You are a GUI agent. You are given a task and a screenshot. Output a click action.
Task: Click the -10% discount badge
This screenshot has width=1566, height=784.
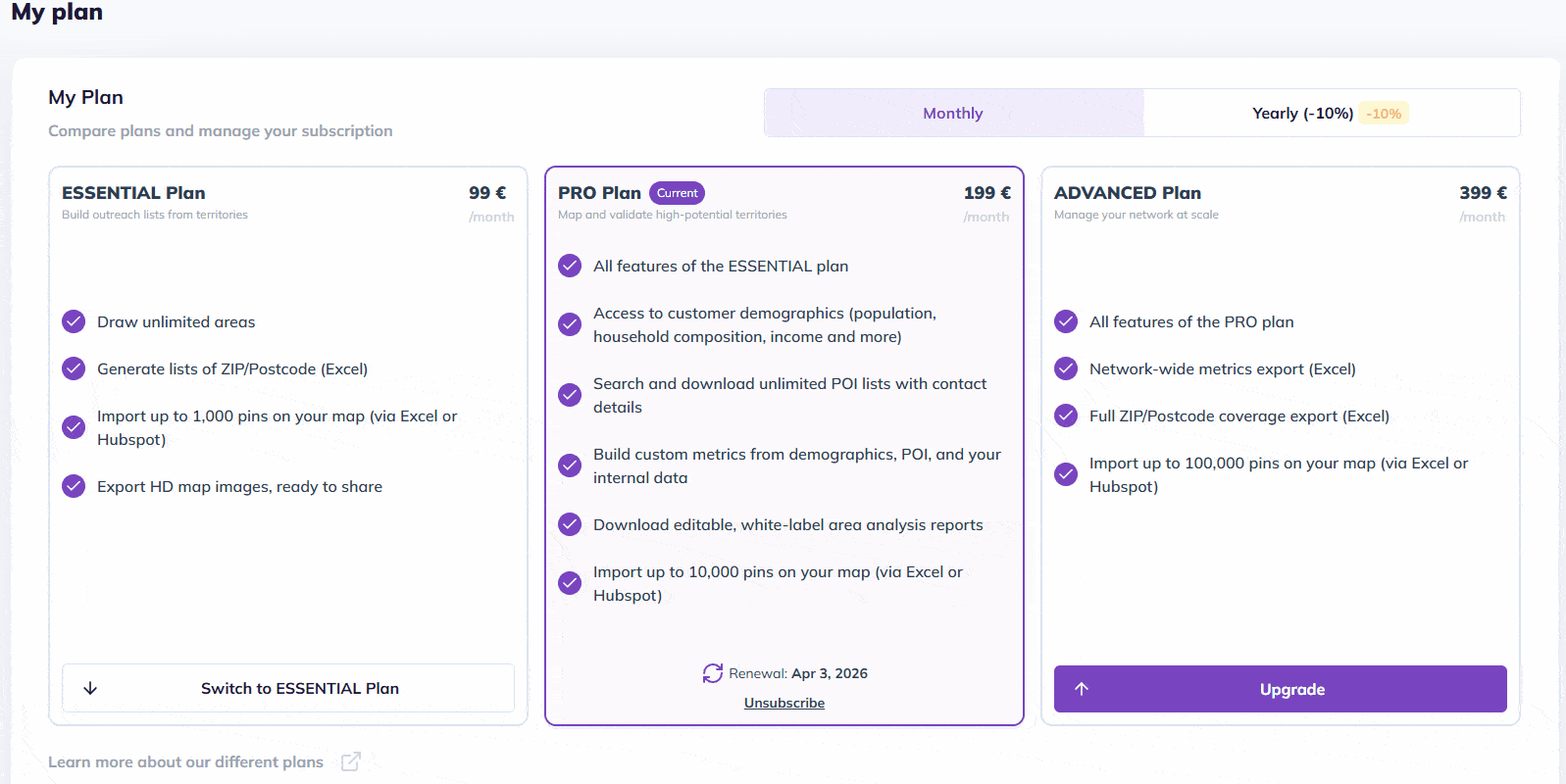coord(1384,114)
